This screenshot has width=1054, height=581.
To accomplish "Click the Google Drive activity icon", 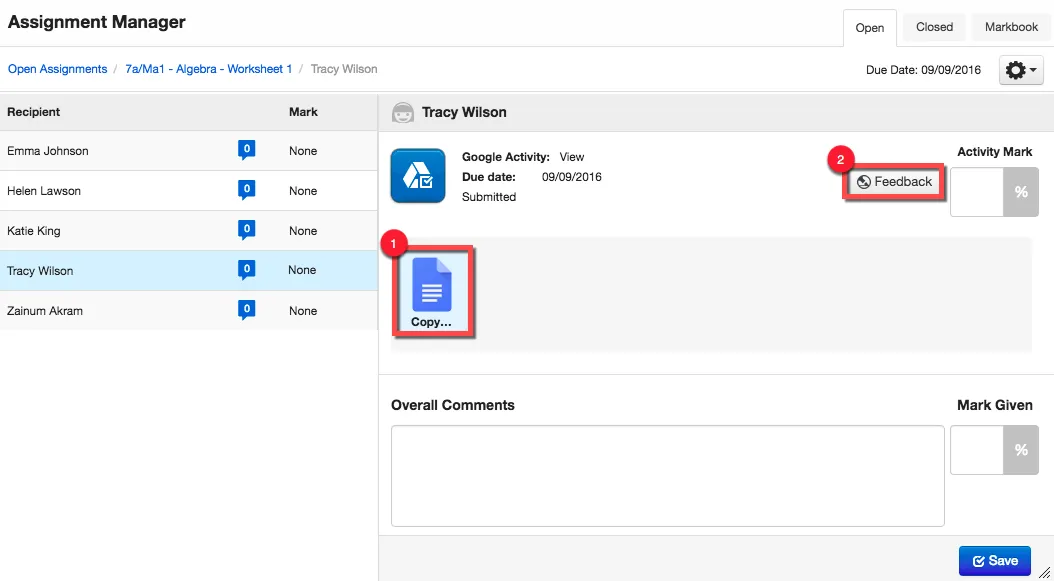I will (417, 176).
